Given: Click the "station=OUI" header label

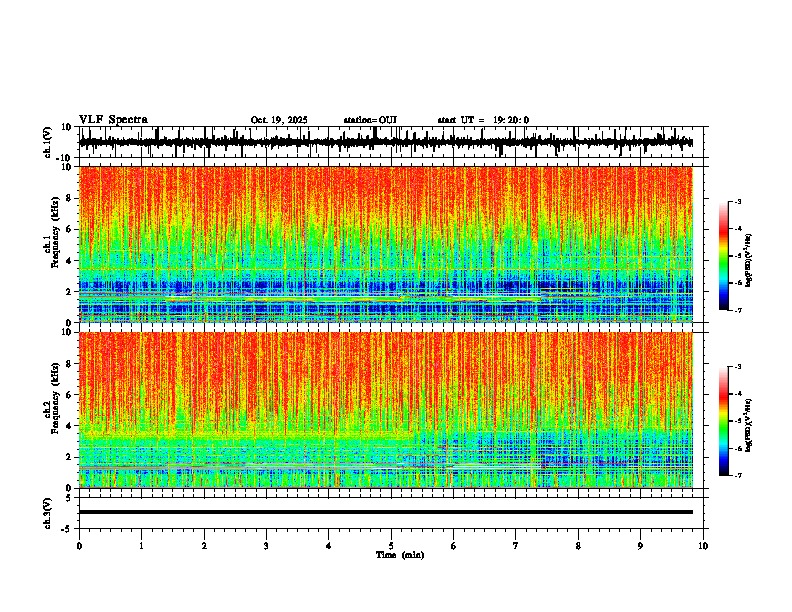Looking at the screenshot, I should [370, 120].
